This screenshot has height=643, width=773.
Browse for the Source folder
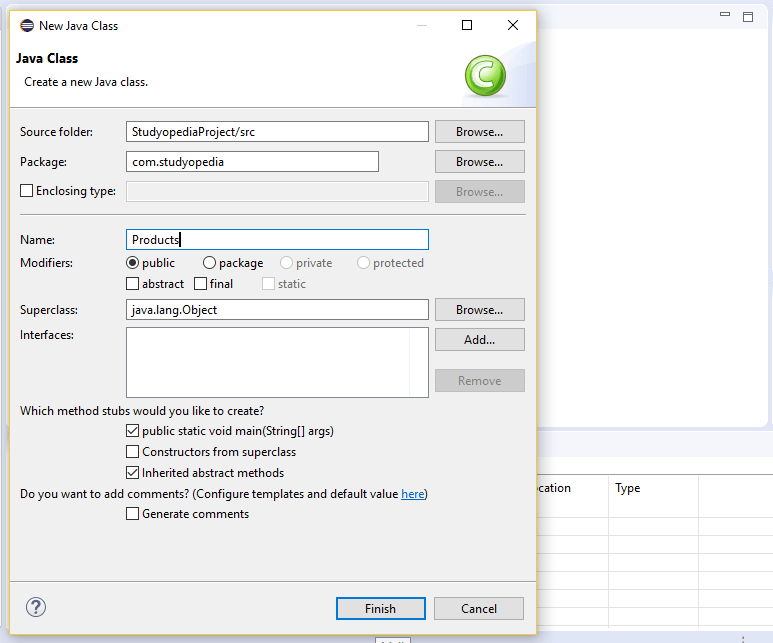480,132
